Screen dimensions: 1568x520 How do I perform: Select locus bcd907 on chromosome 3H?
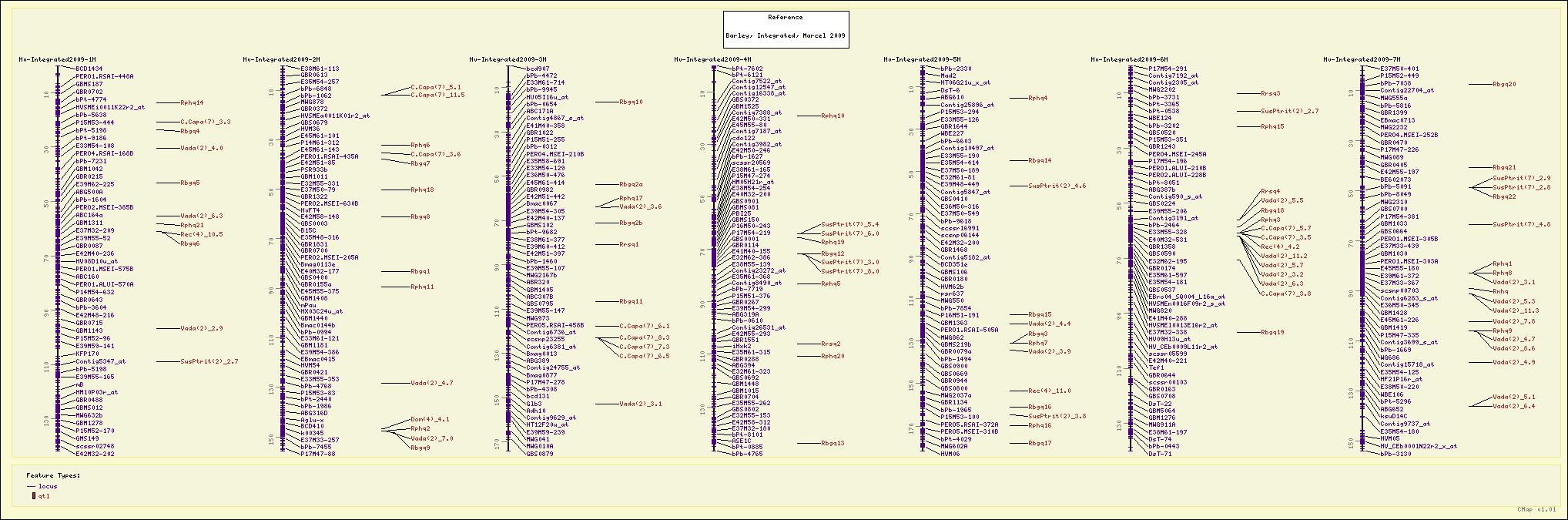coord(538,69)
